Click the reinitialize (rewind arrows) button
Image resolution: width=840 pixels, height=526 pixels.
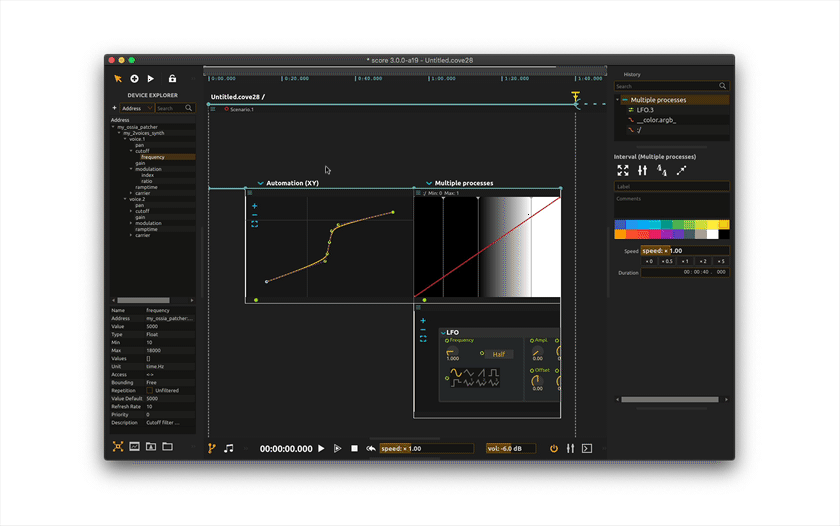(x=371, y=448)
